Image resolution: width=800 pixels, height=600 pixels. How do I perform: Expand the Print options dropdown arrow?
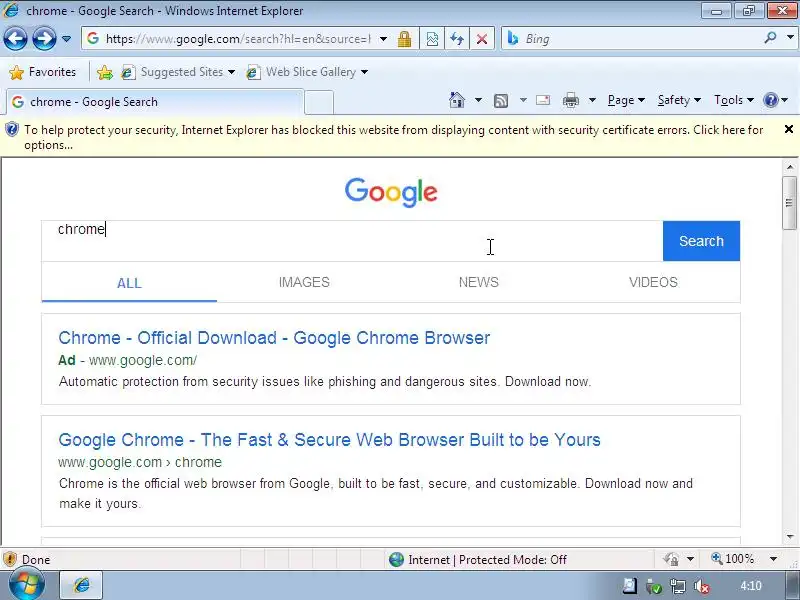[592, 100]
